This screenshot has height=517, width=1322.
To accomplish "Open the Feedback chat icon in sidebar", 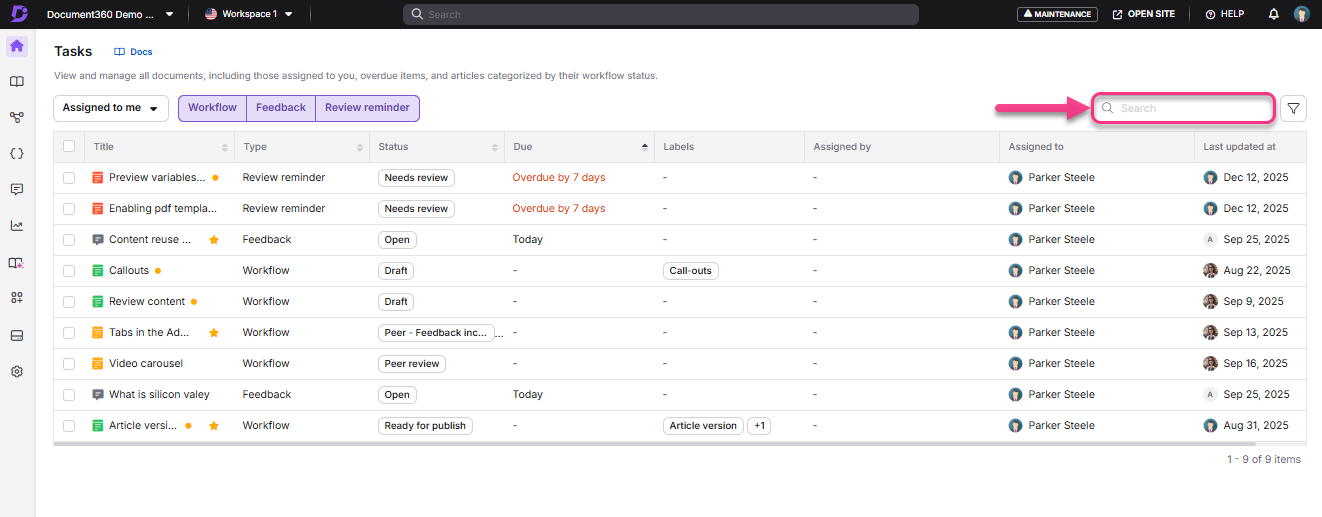I will click(17, 190).
